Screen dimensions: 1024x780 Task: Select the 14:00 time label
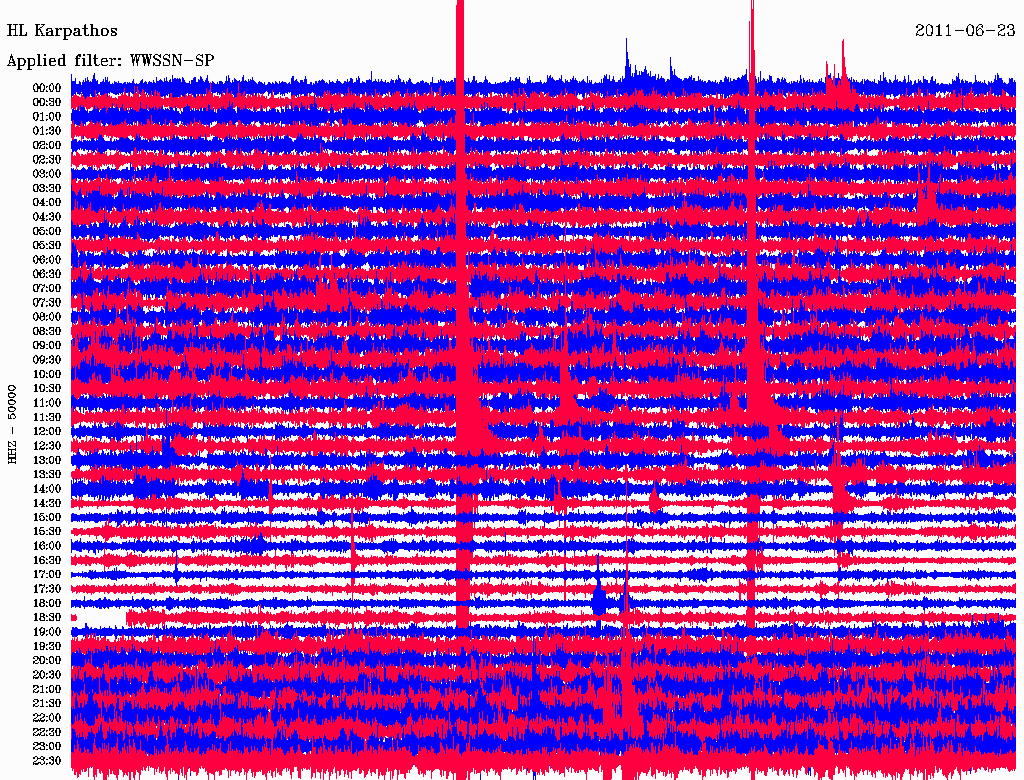point(47,489)
